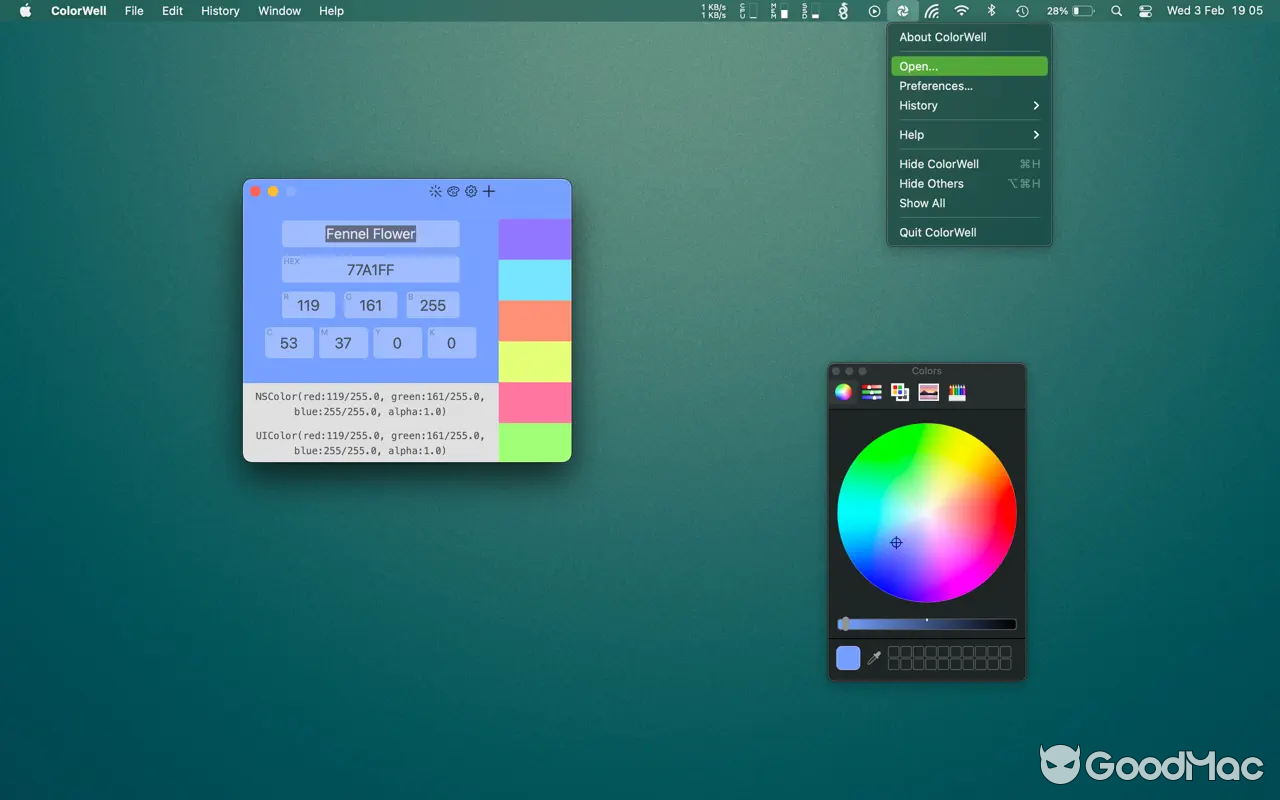Select the orange swatch in ColorWell's palette strip
This screenshot has width=1280, height=800.
(x=534, y=320)
